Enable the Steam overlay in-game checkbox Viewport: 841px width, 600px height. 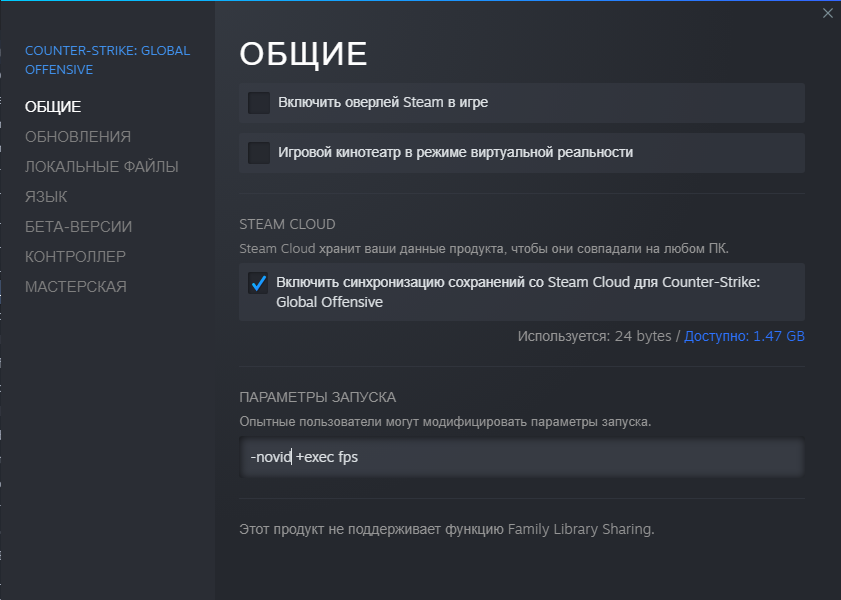pyautogui.click(x=259, y=102)
